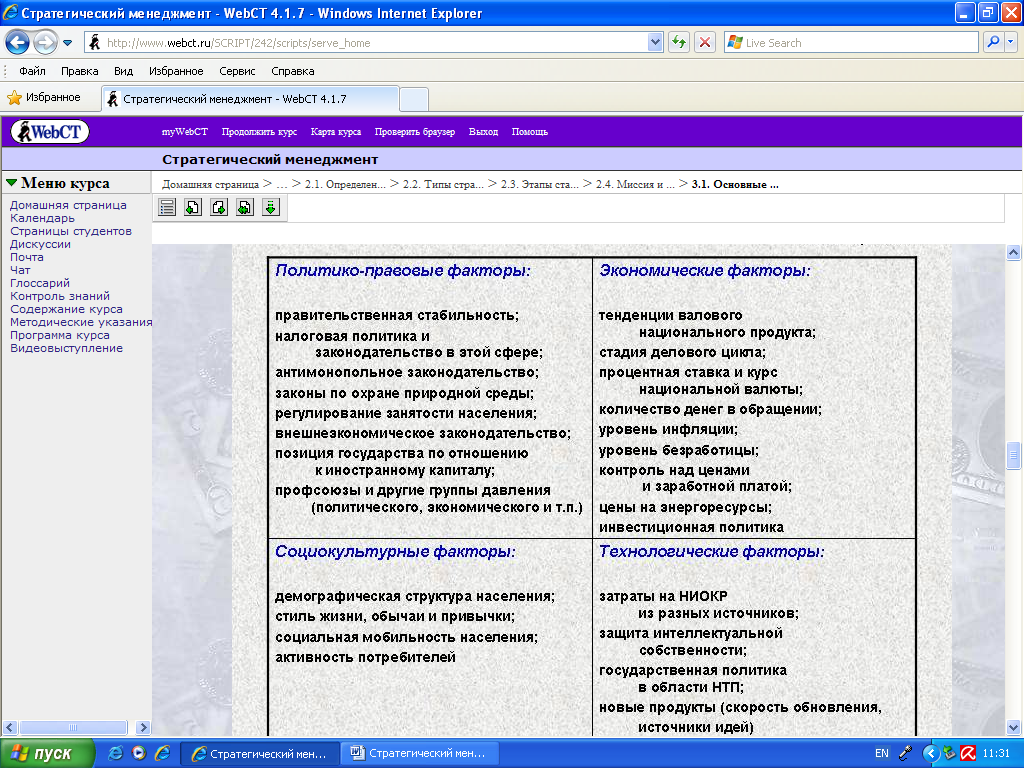Click Продолжить курс link
Image resolution: width=1024 pixels, height=768 pixels.
(259, 132)
